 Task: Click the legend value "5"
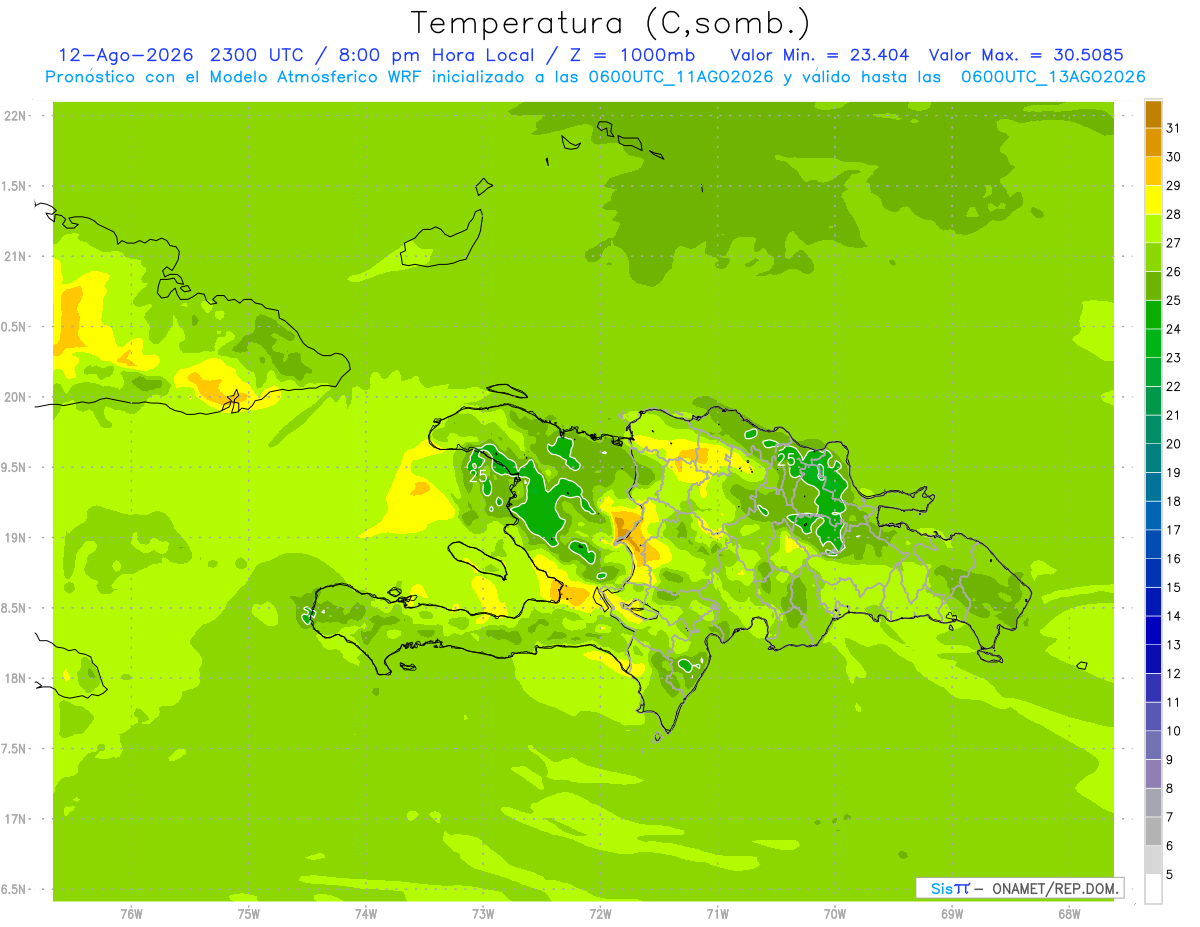pyautogui.click(x=1170, y=875)
